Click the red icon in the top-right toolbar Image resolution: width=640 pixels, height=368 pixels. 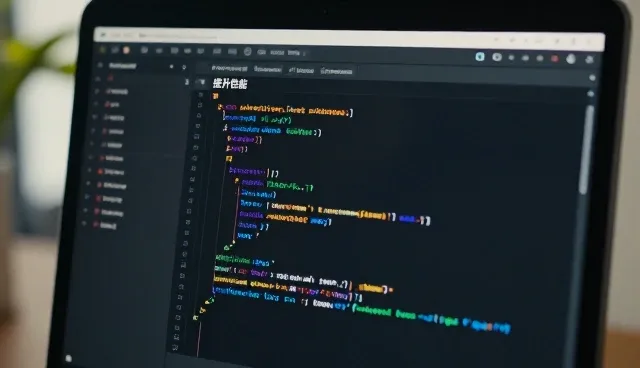click(x=554, y=59)
